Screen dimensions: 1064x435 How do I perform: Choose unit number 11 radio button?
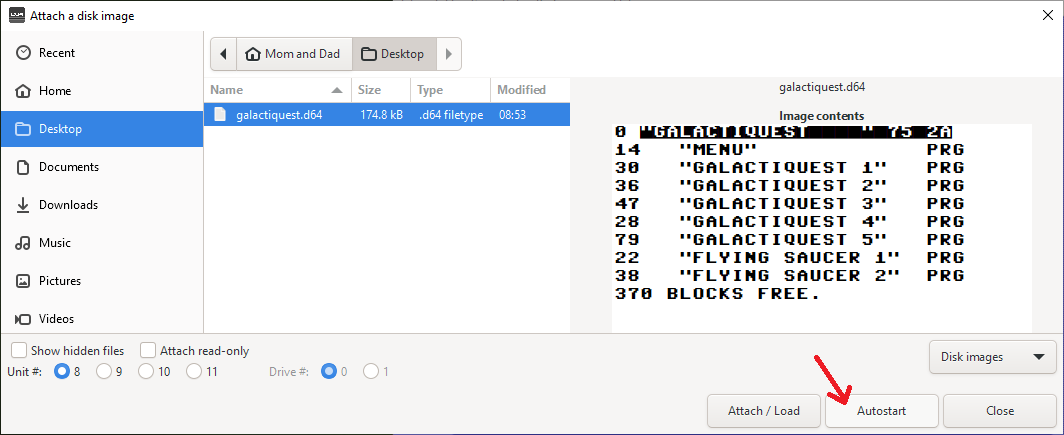194,372
